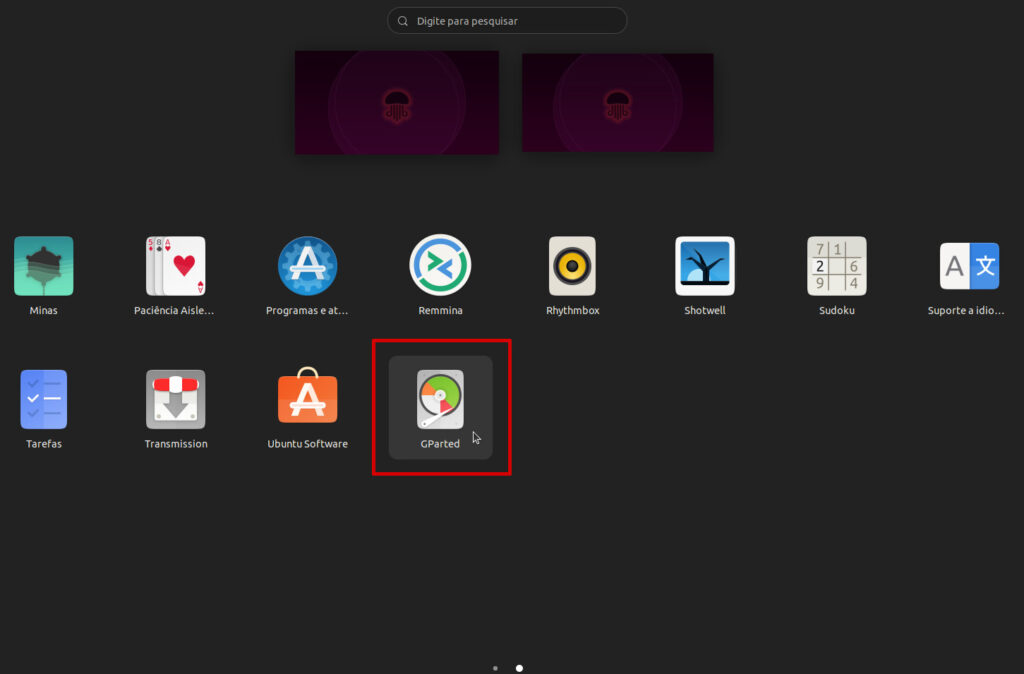Click the "Remmina" label text
The height and width of the screenshot is (674, 1024).
tap(440, 310)
